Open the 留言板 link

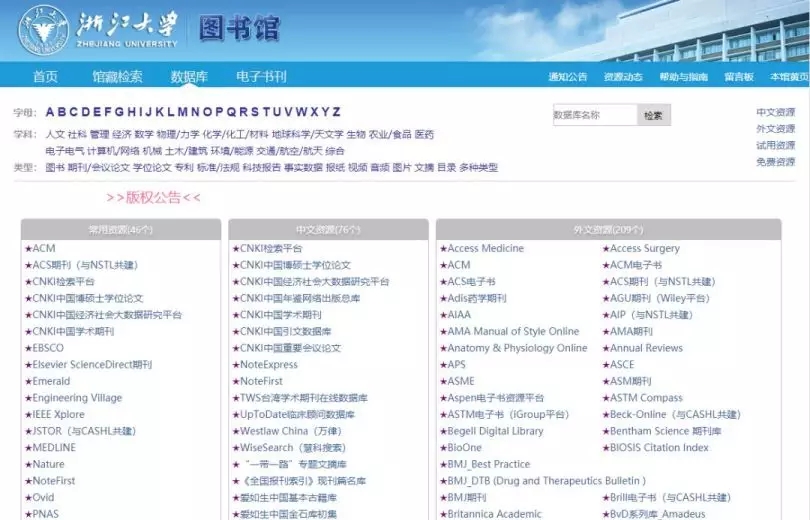[738, 77]
